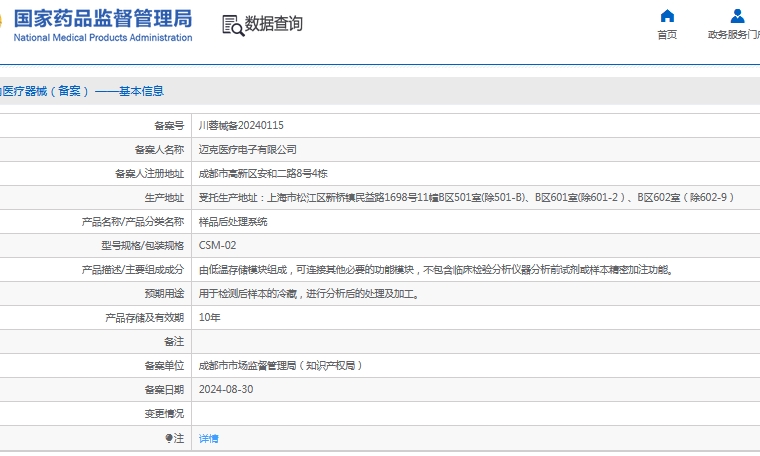
Task: Select address 成都市高新区安和二路8号4栋
Action: coord(263,173)
